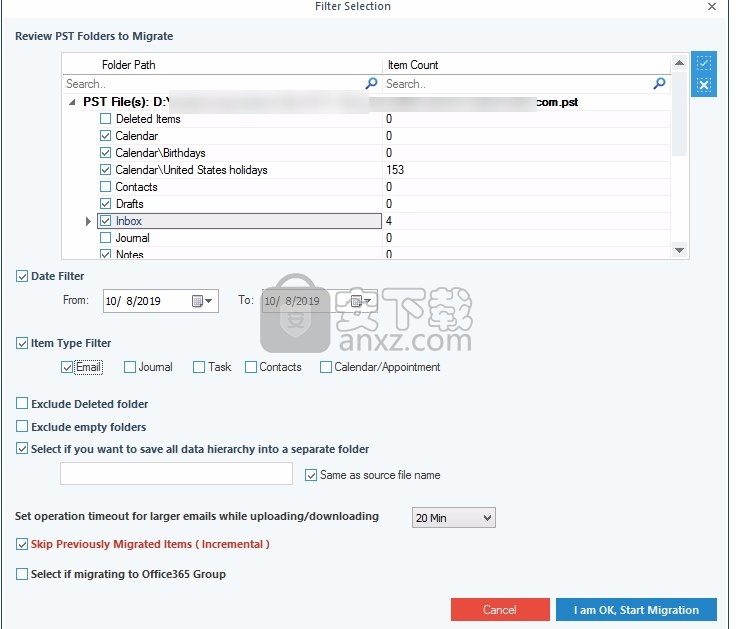
Task: Click I am OK, Start Migration
Action: (x=636, y=609)
